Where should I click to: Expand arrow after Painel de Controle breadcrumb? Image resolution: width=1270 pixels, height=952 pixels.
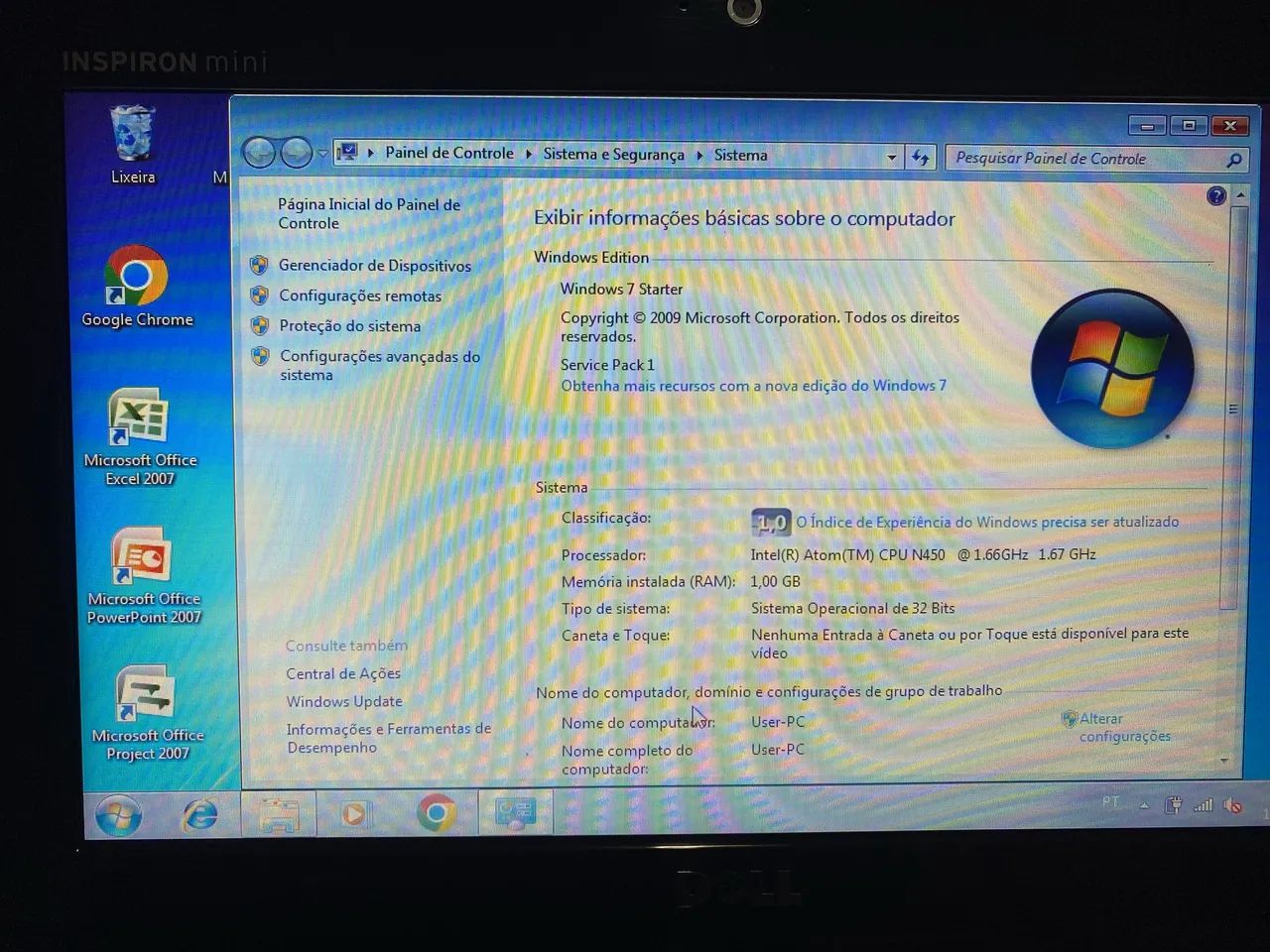pyautogui.click(x=529, y=154)
